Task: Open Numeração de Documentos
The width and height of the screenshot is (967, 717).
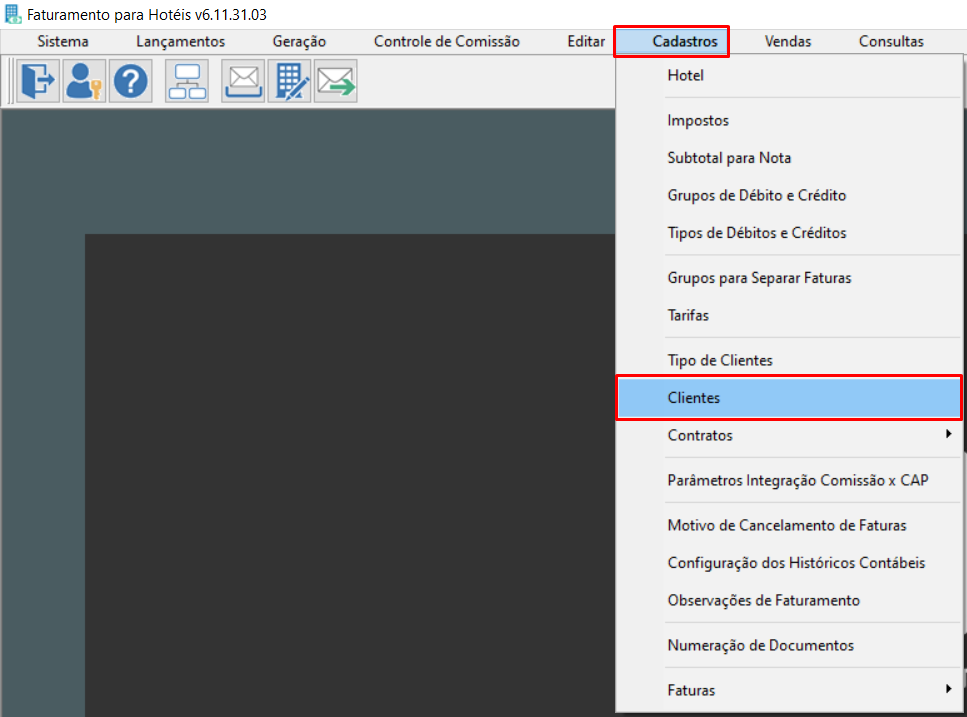Action: coord(789,645)
